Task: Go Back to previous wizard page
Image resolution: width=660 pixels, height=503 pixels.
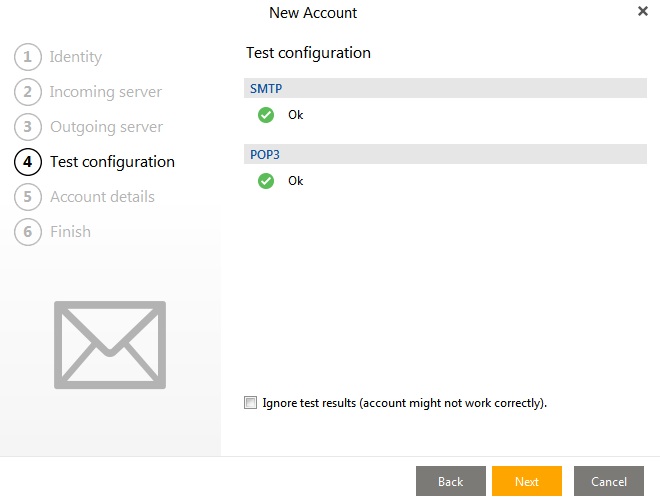Action: 451,481
